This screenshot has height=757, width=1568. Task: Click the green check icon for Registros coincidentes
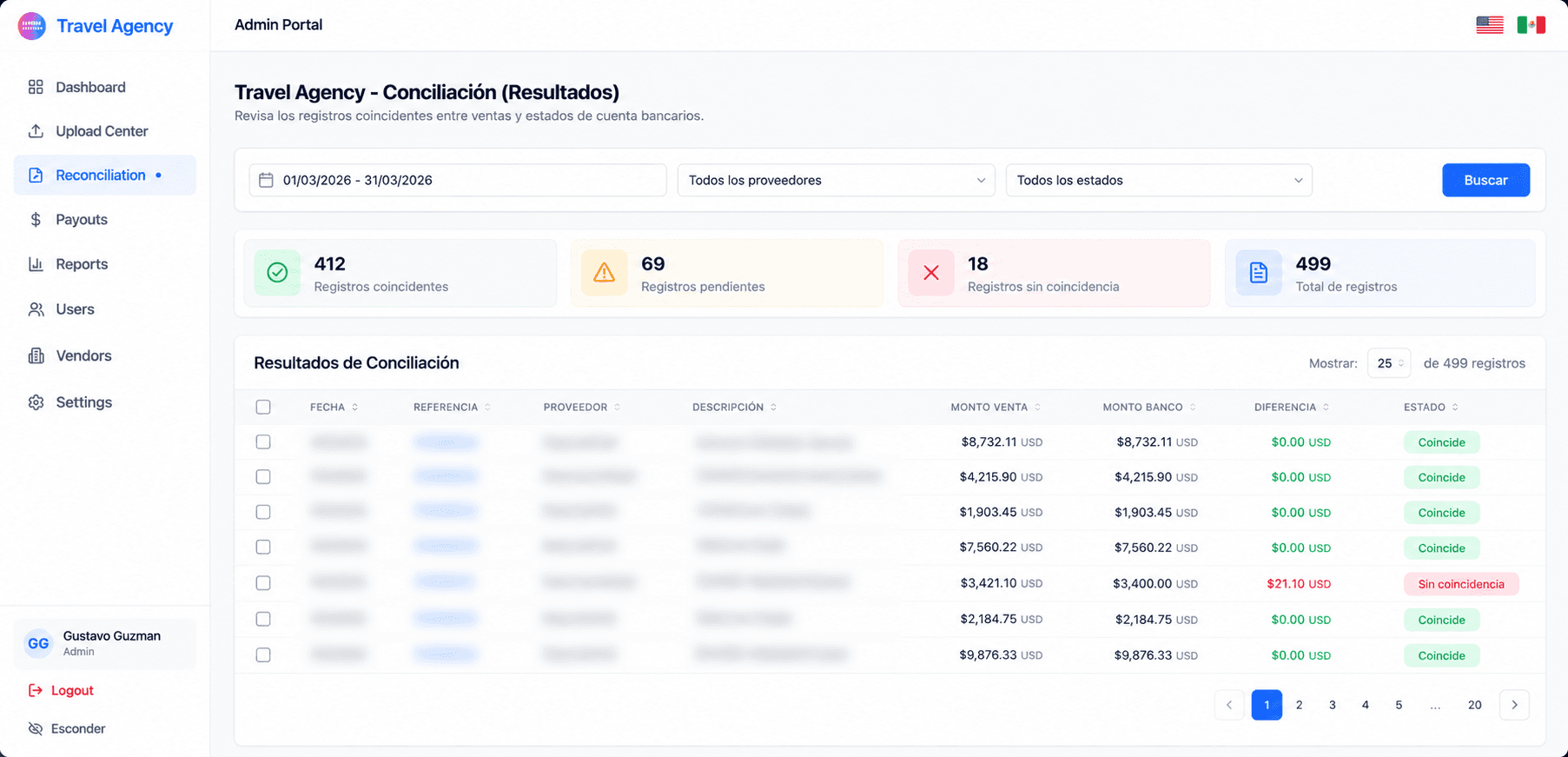pos(277,273)
